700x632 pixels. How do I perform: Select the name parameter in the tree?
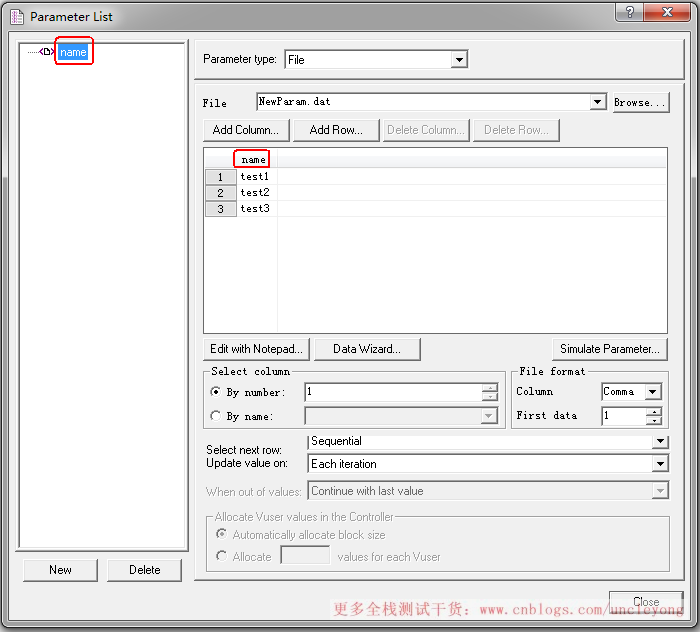[73, 52]
